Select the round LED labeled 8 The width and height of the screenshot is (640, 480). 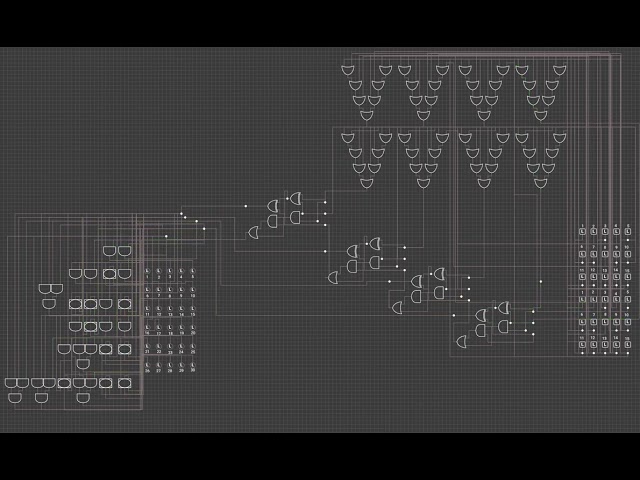pos(170,290)
